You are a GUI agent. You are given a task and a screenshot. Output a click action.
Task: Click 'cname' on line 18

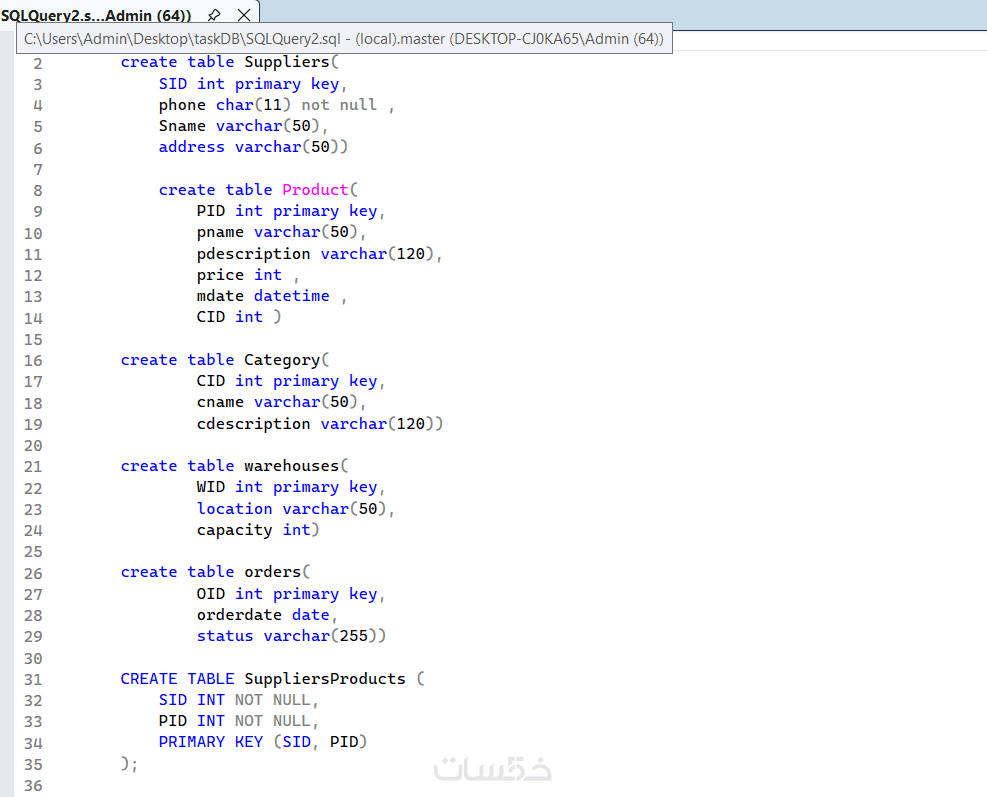[220, 402]
